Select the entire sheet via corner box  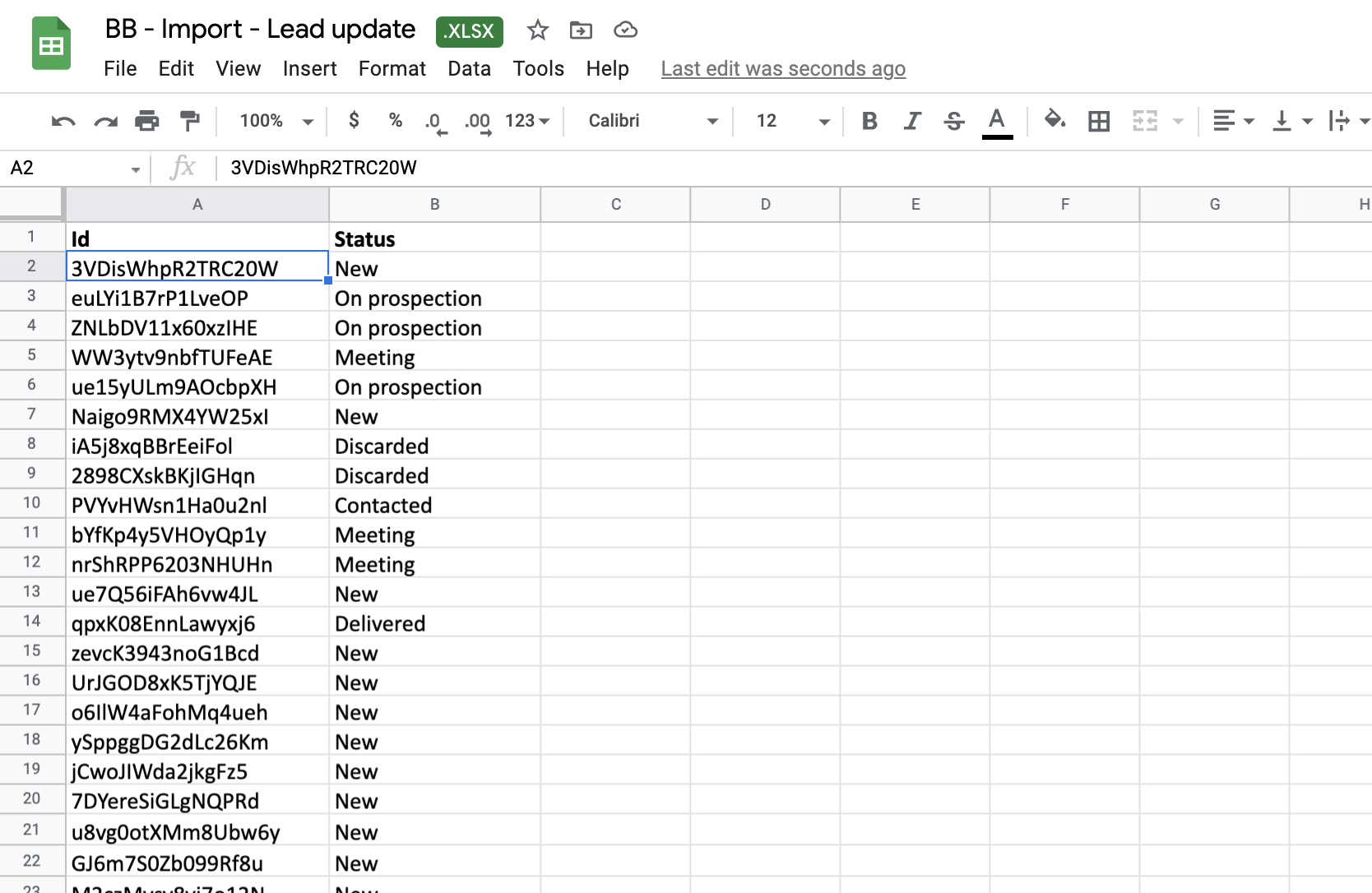point(32,204)
